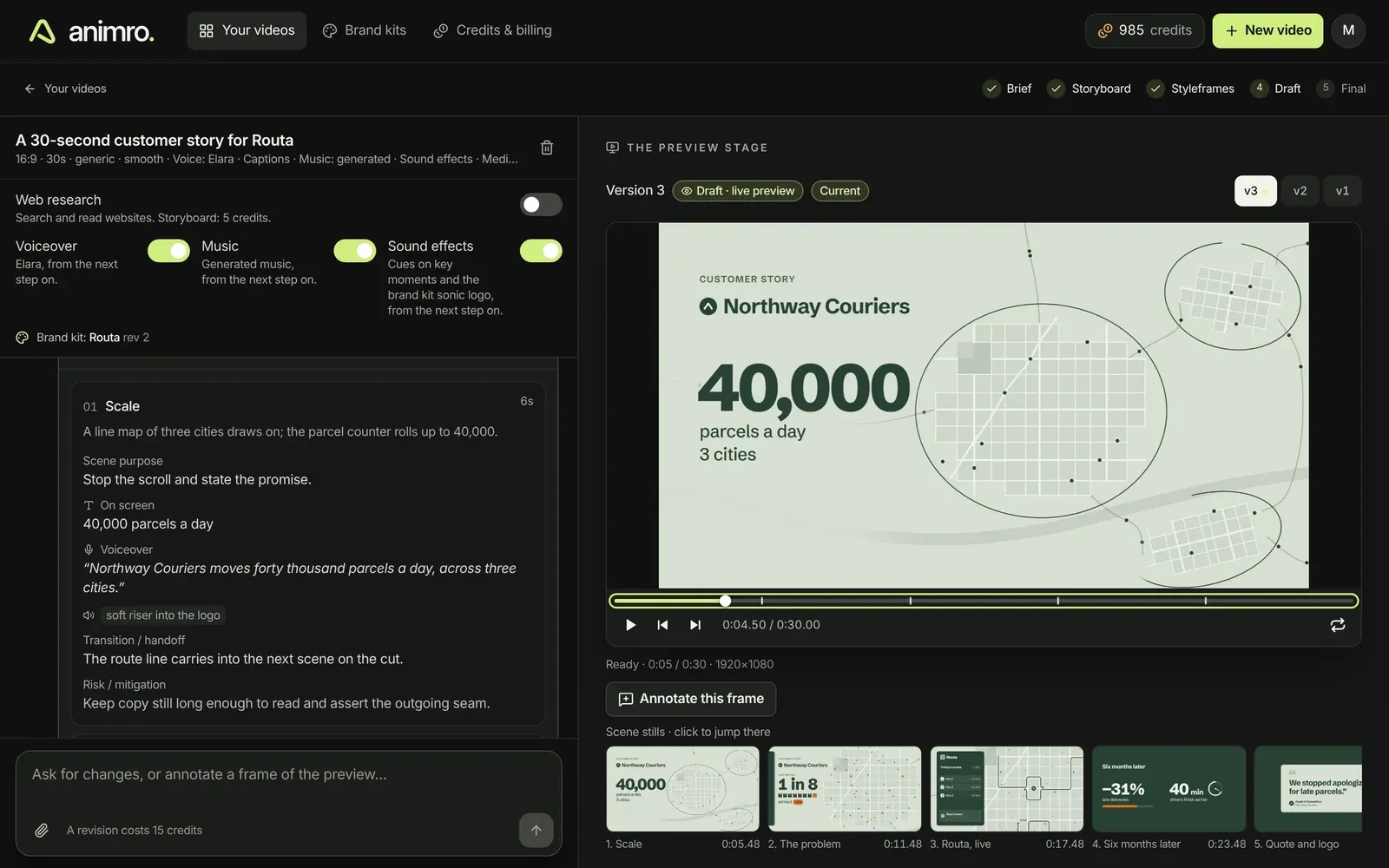Viewport: 1389px width, 868px height.
Task: Select the Final step
Action: [x=1341, y=89]
